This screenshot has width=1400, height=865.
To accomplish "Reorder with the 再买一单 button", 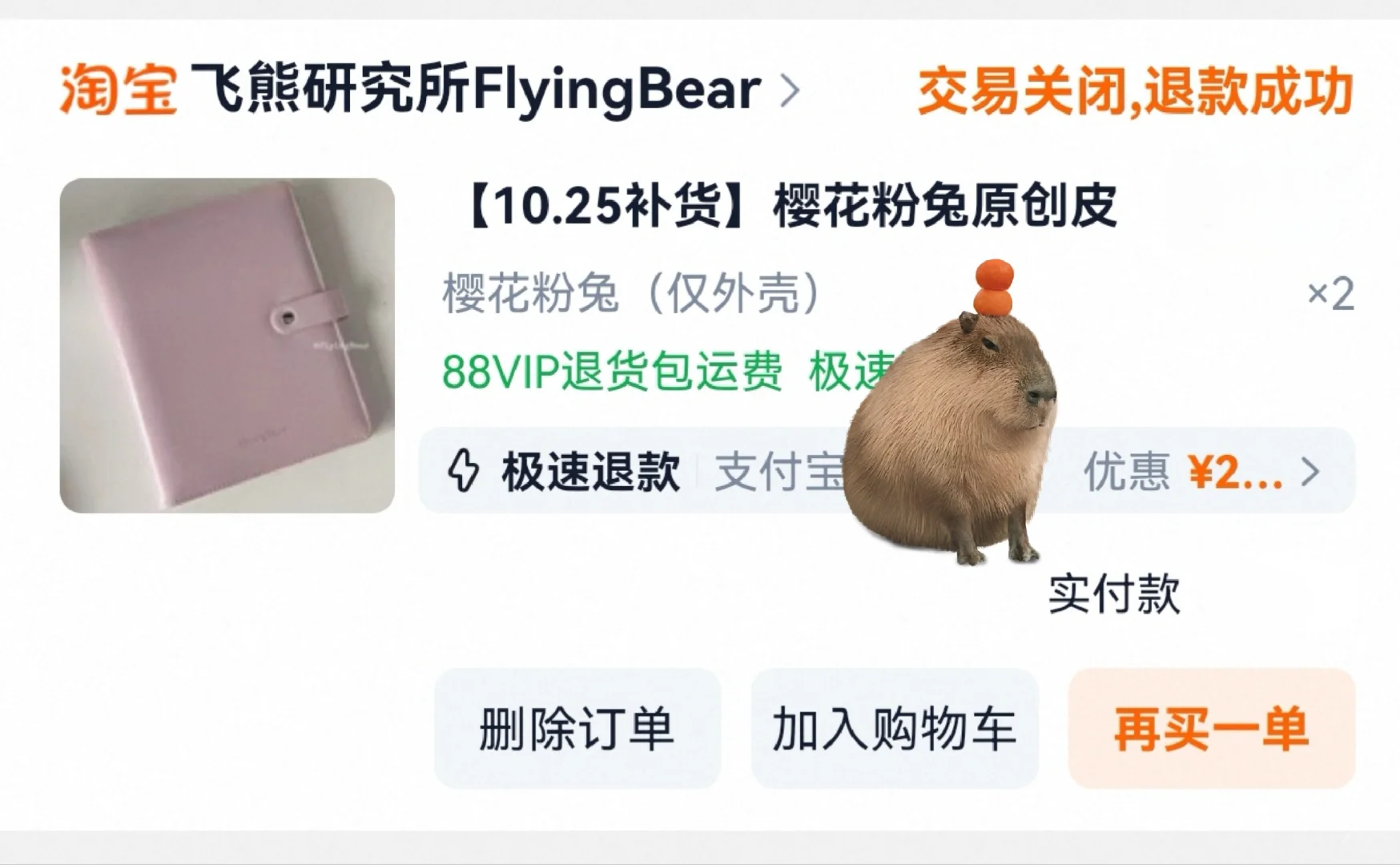I will click(1212, 728).
